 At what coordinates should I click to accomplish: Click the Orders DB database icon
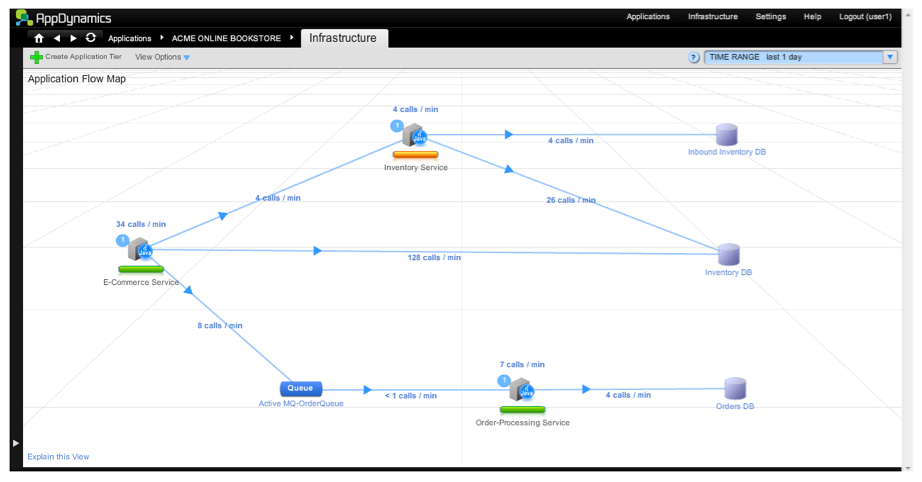tap(735, 389)
